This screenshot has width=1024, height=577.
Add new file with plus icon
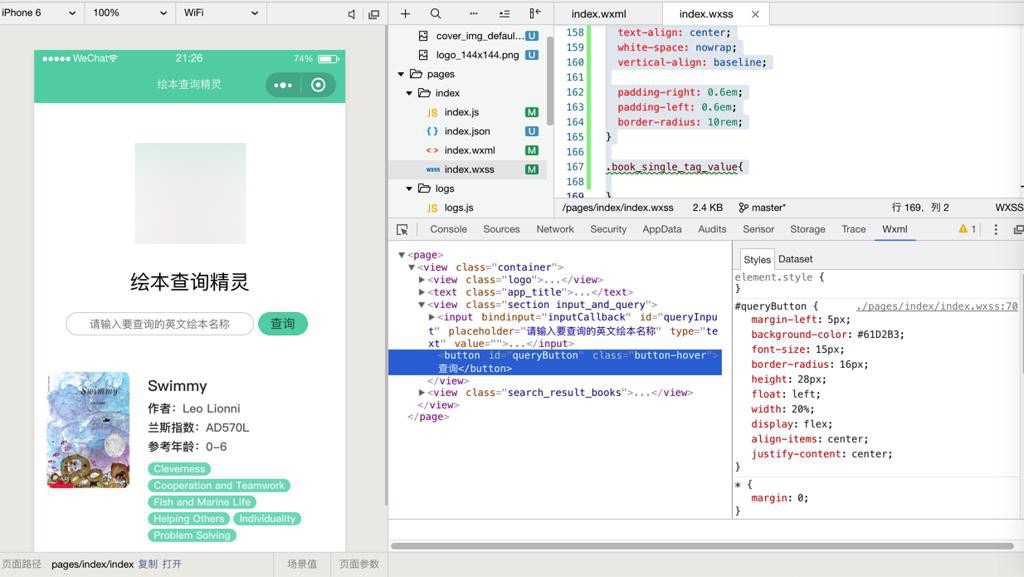tap(405, 14)
